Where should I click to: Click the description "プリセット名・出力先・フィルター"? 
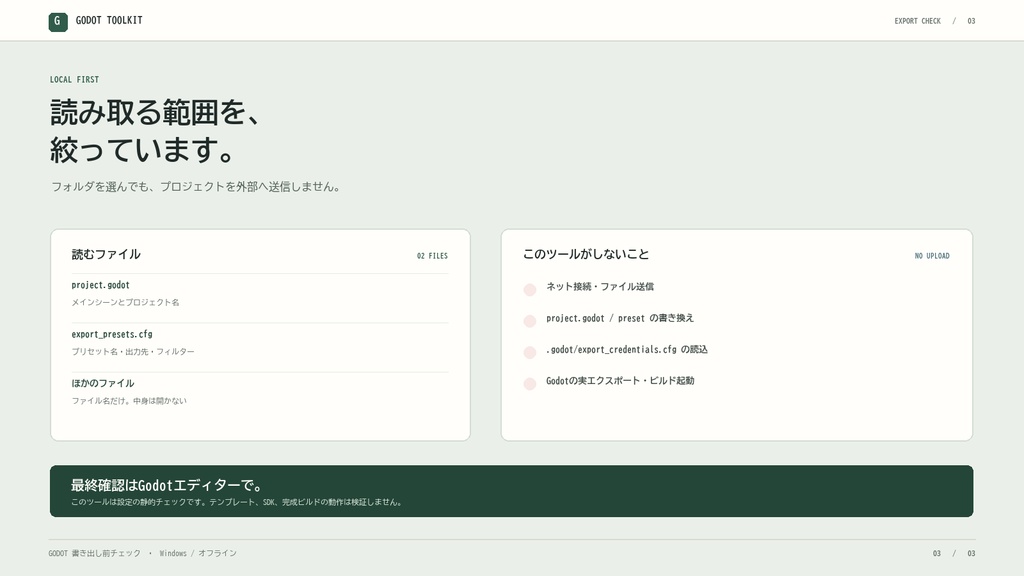[x=133, y=351]
